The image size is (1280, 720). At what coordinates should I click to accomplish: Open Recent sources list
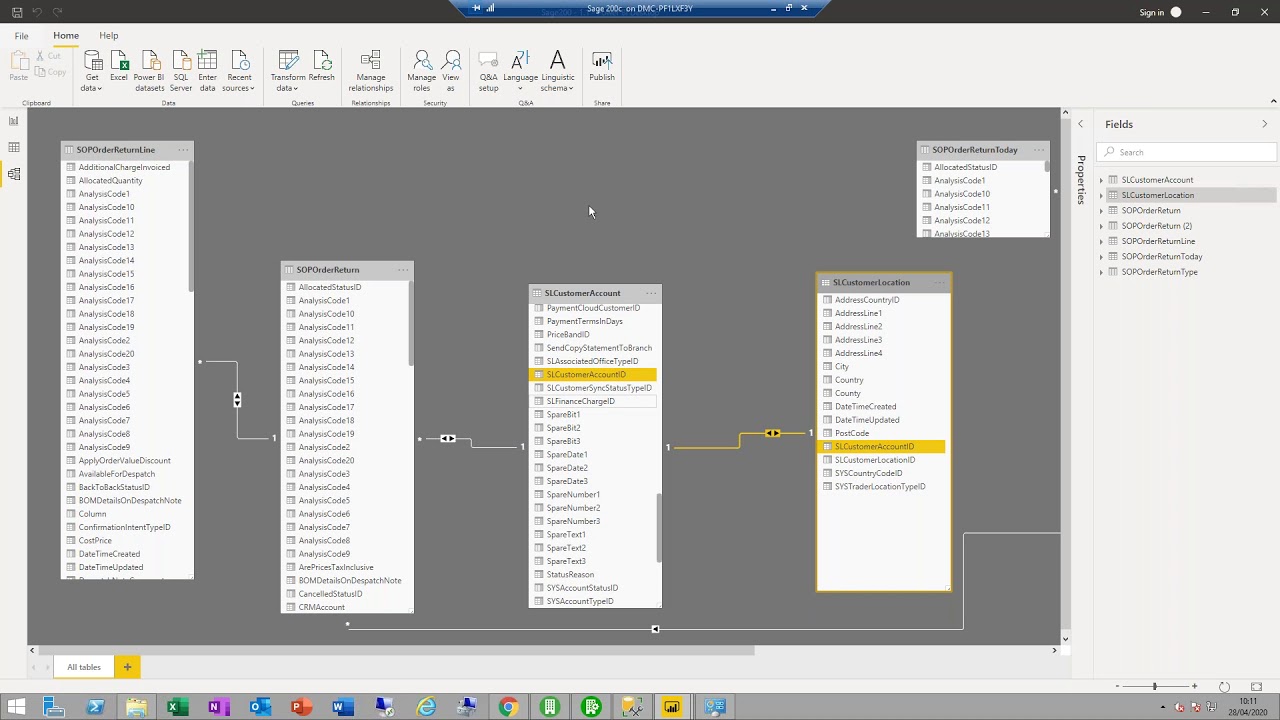click(x=239, y=72)
